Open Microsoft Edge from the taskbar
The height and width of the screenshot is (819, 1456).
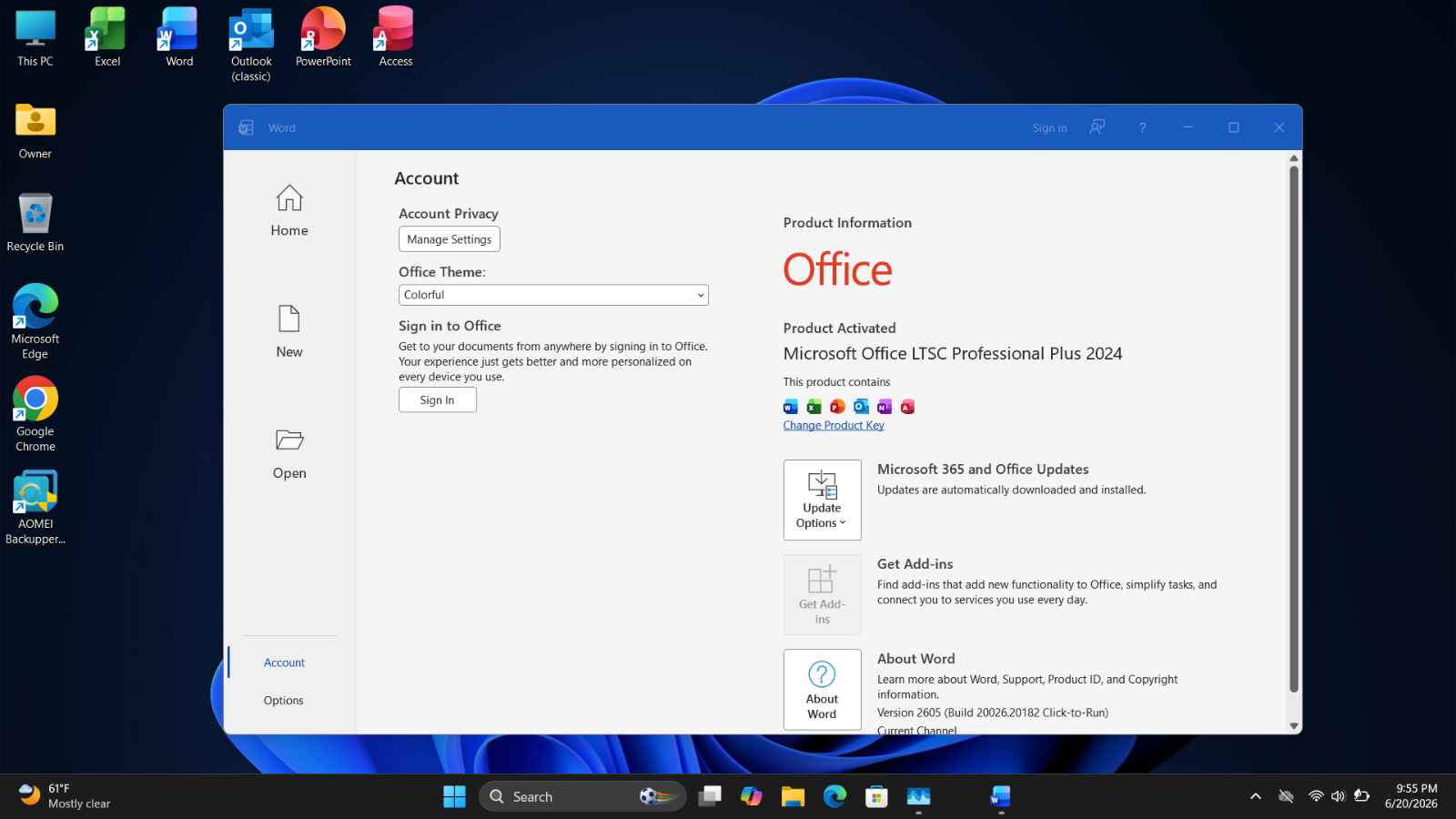[834, 796]
